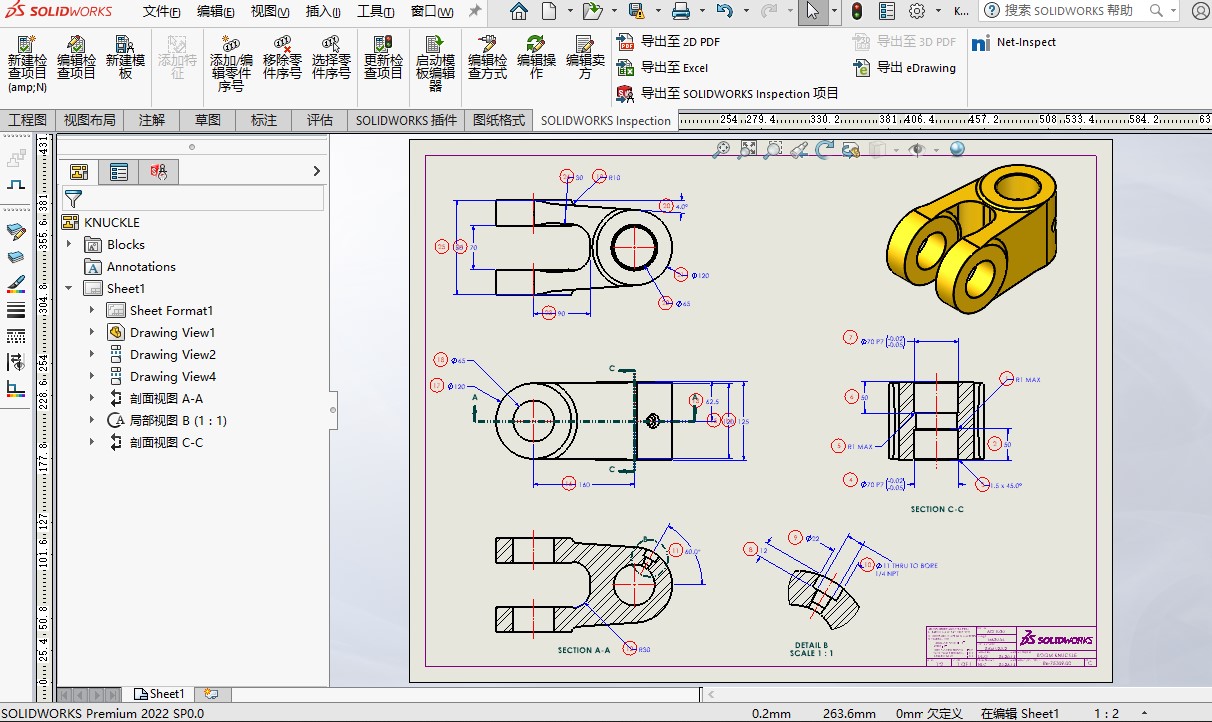Screen dimensions: 1212x722
Task: Select Annotations in the tree
Action: point(141,266)
